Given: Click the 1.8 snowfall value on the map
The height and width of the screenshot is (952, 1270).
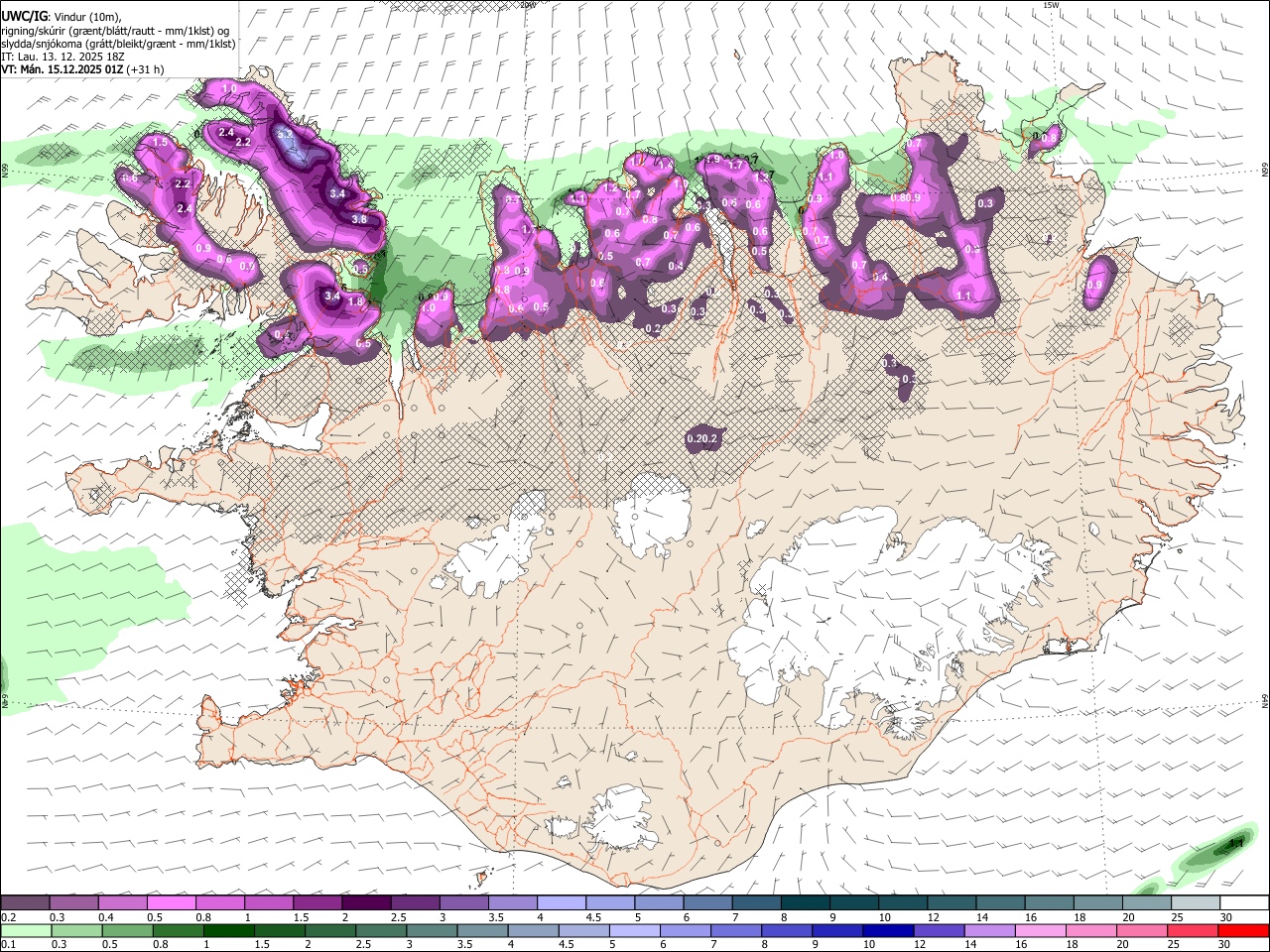Looking at the screenshot, I should point(355,300).
